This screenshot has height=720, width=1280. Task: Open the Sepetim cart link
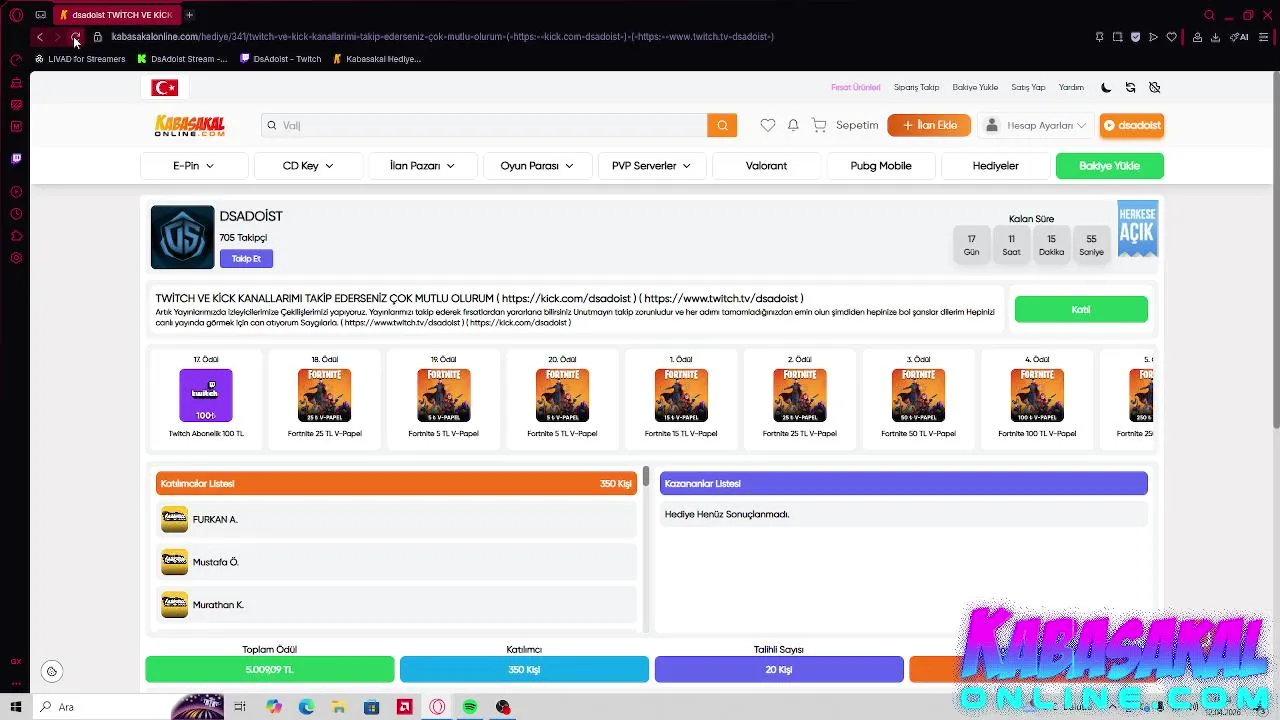pos(857,125)
